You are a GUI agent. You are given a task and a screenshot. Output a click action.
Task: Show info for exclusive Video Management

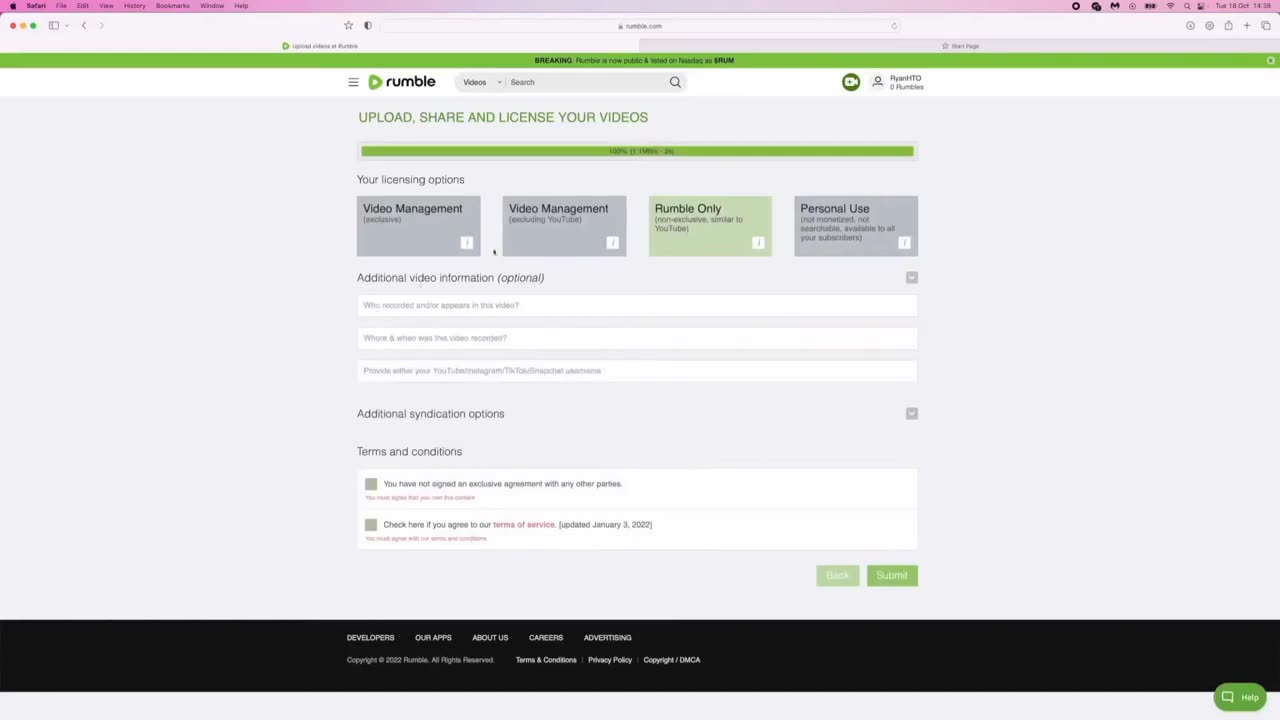(466, 242)
